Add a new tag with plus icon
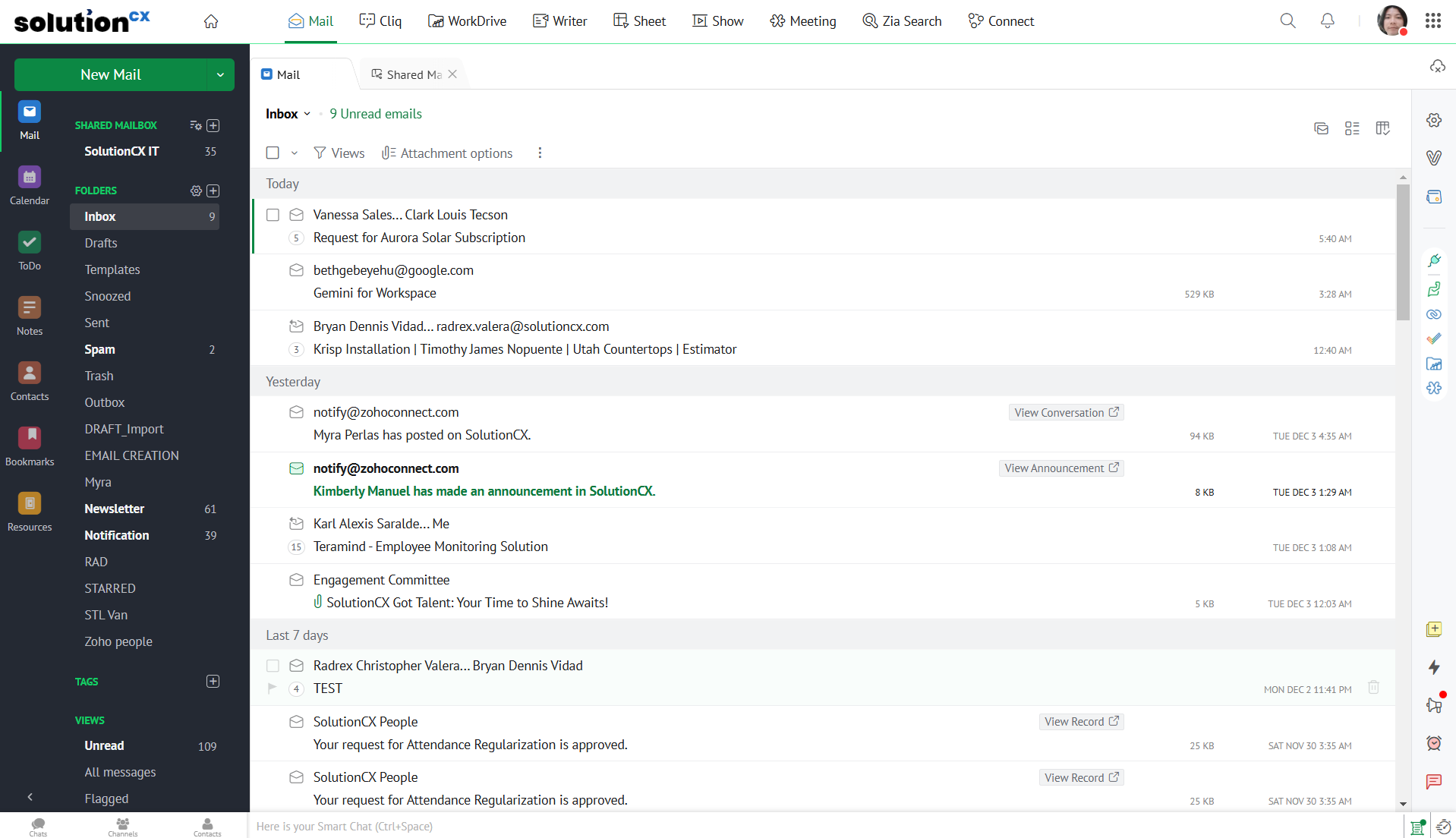This screenshot has height=838, width=1456. pos(213,681)
